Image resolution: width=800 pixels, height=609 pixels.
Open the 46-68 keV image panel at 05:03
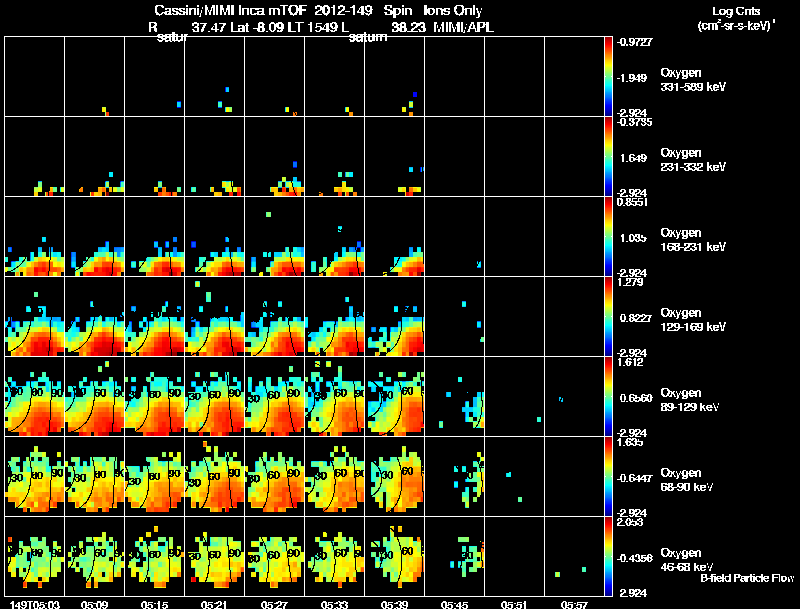(x=34, y=556)
